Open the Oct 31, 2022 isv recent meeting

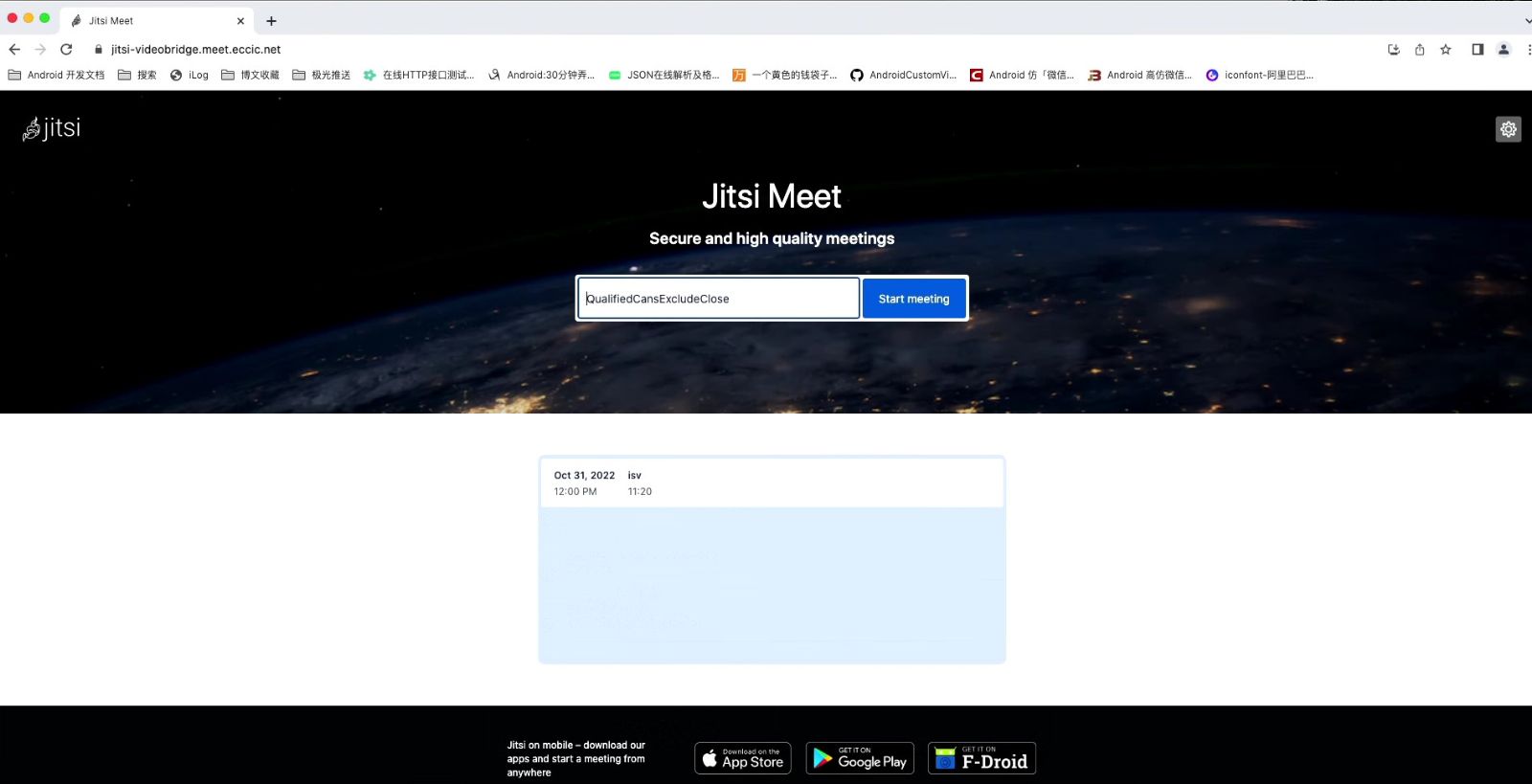tap(772, 483)
